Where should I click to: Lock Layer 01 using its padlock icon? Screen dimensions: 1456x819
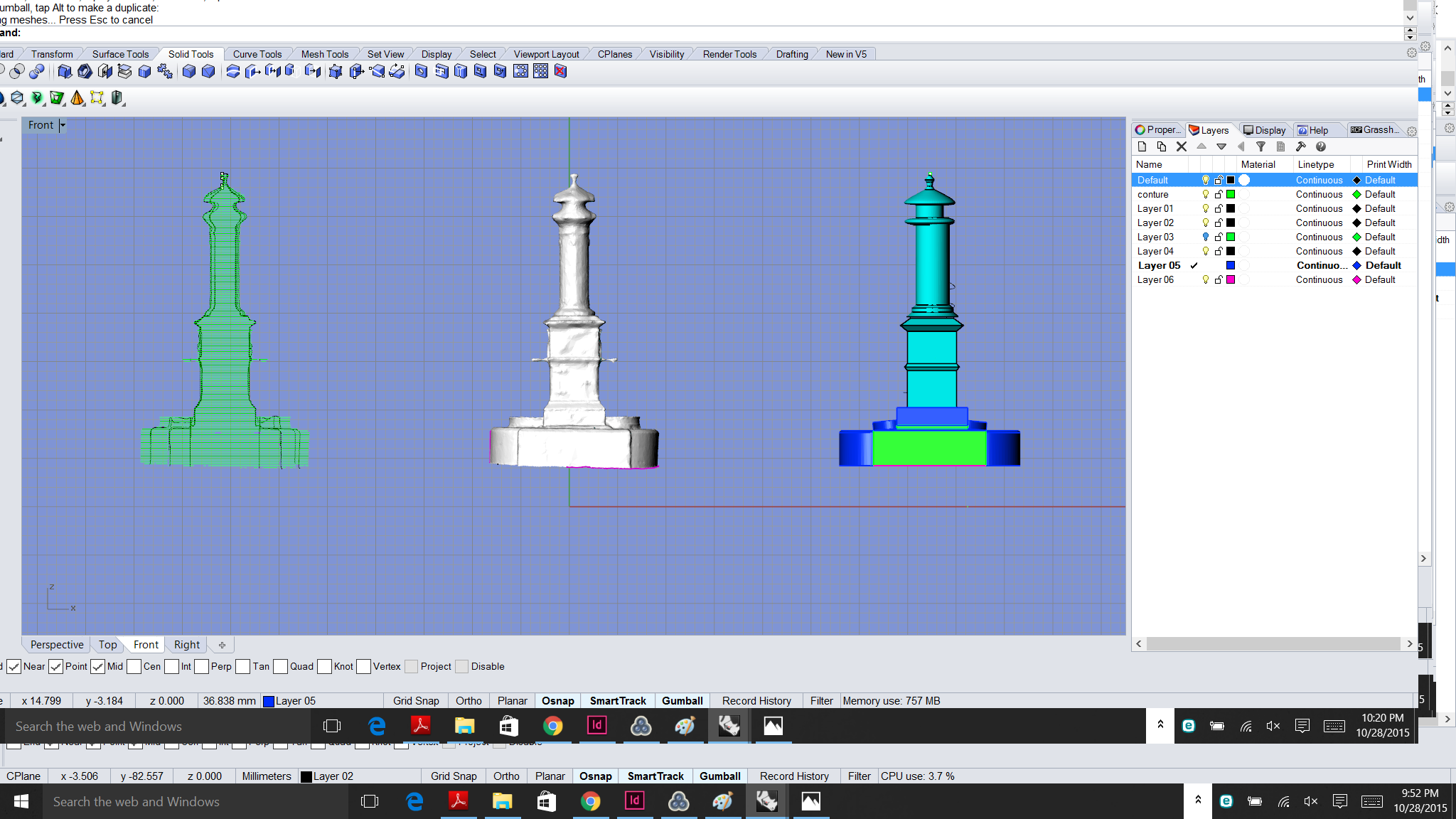[1219, 208]
